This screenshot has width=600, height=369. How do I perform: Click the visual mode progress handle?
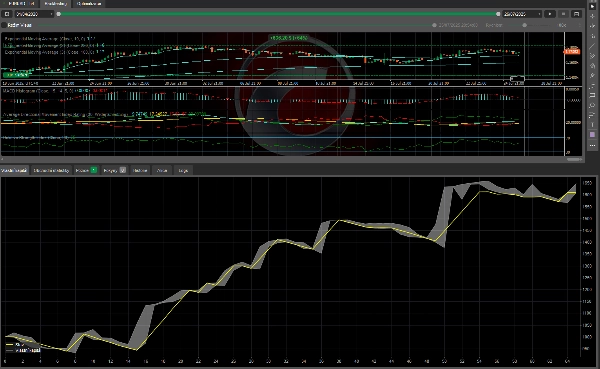(x=434, y=25)
